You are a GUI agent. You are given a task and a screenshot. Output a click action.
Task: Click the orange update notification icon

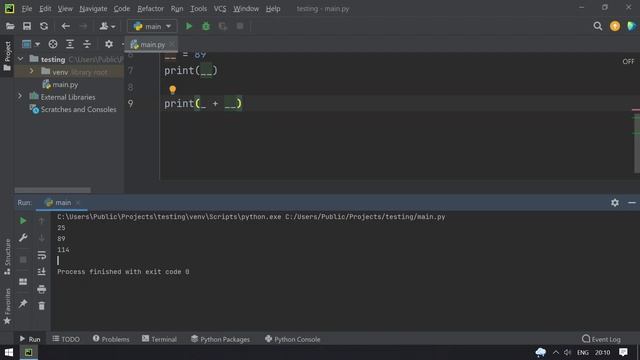tap(615, 27)
